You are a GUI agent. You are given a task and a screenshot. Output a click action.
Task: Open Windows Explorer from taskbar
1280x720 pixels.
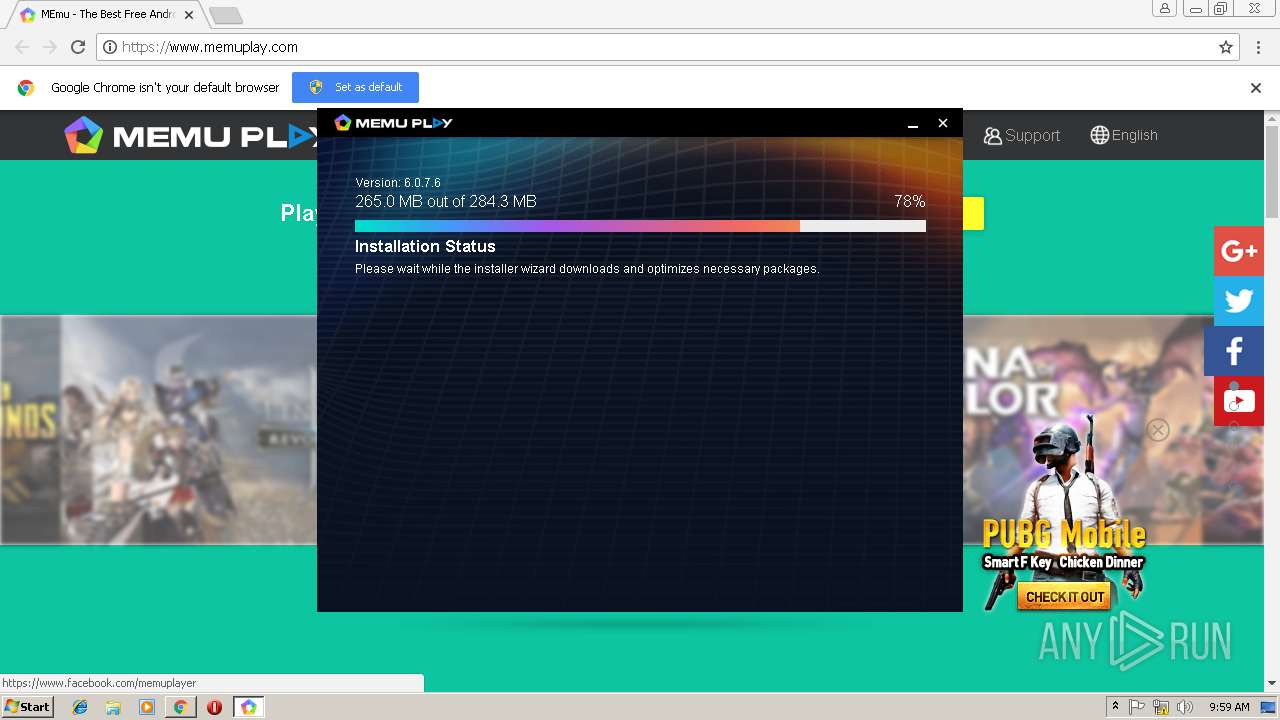tap(113, 707)
